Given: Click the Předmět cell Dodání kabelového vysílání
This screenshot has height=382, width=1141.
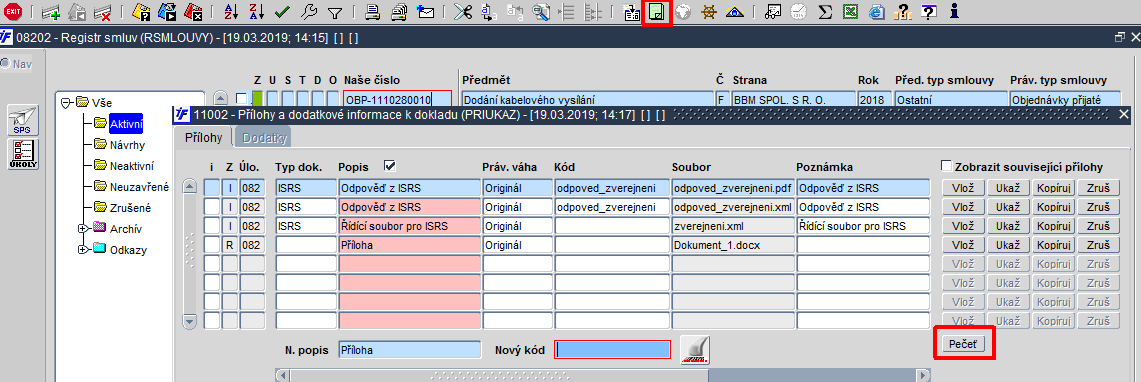Looking at the screenshot, I should click(x=588, y=99).
